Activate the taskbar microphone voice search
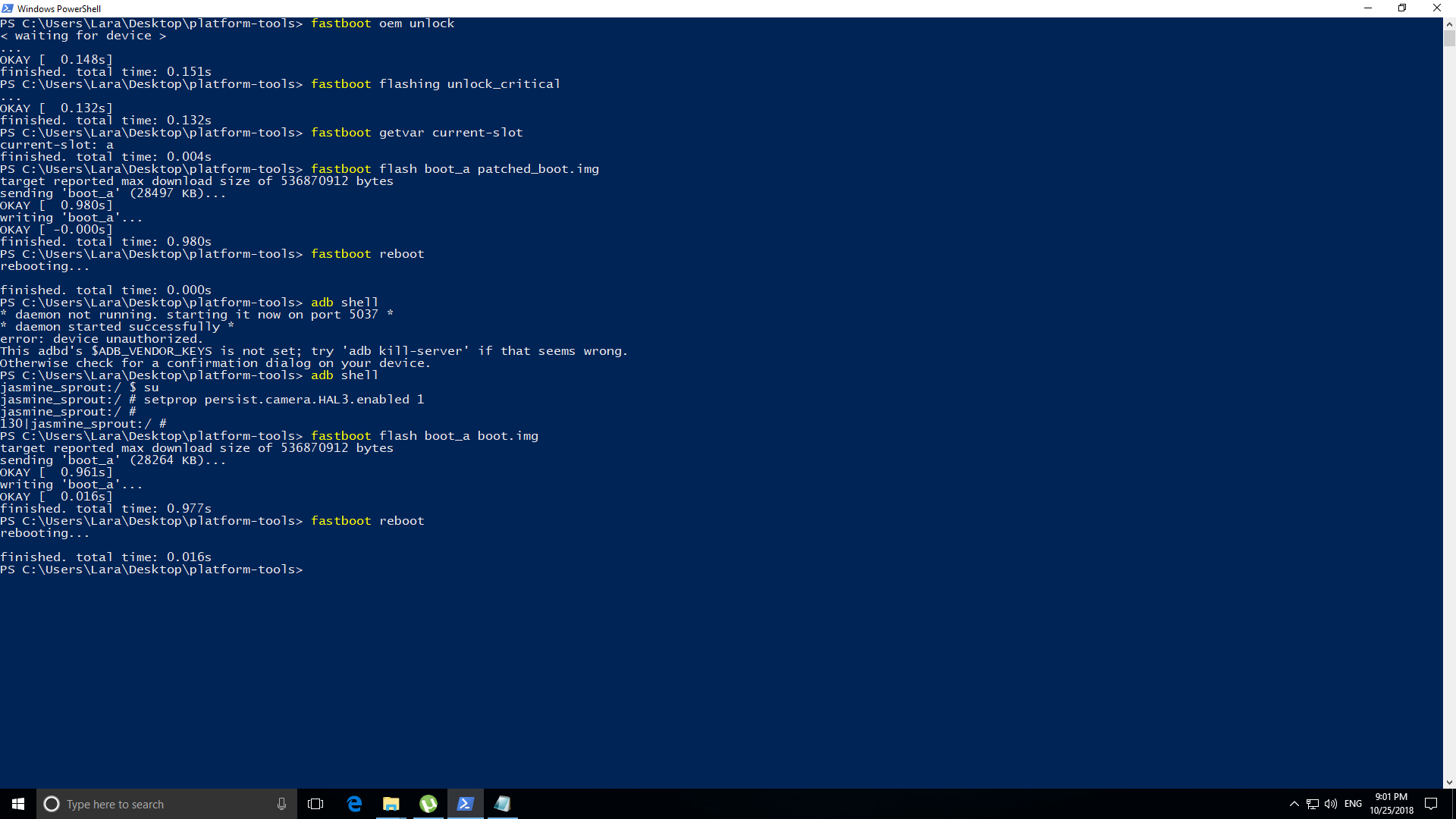Viewport: 1456px width, 819px height. pyautogui.click(x=281, y=804)
